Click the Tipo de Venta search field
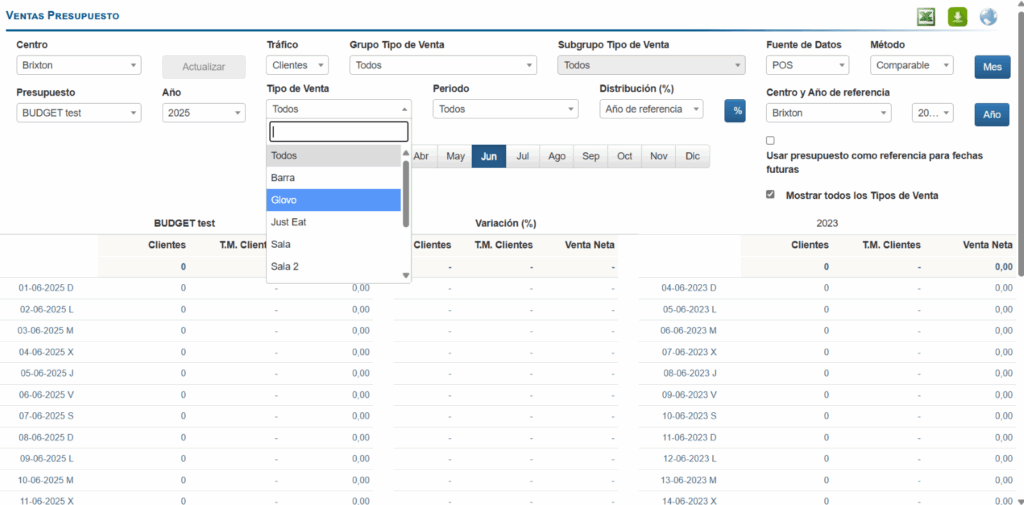The height and width of the screenshot is (505, 1024). 339,132
